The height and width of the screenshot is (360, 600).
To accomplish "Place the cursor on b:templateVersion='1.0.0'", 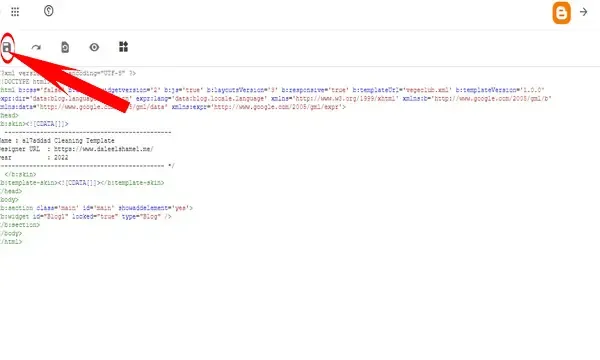I will tap(500, 90).
